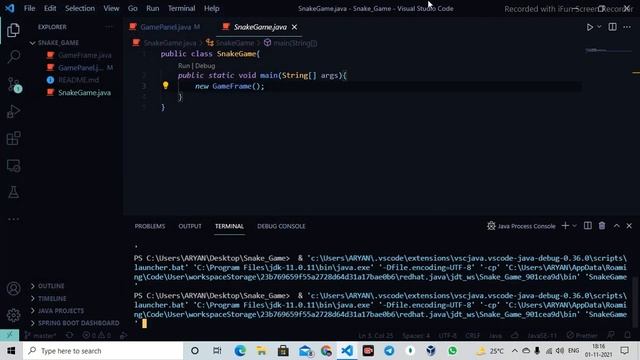The height and width of the screenshot is (360, 640).
Task: Click the editor minimap
Action: point(607,51)
